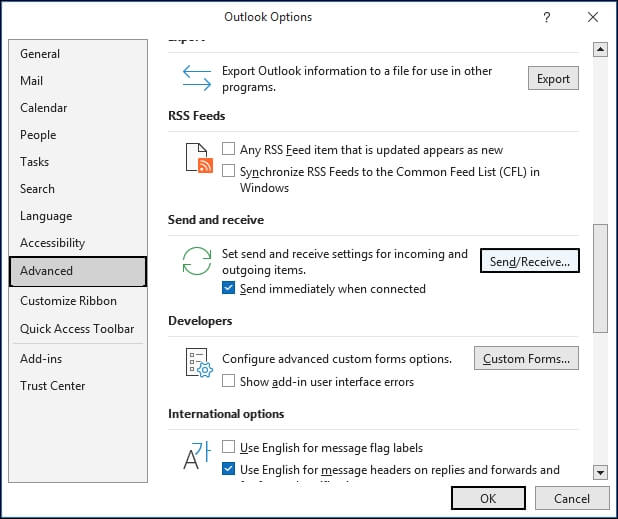Check Use English for message flag labels

229,448
